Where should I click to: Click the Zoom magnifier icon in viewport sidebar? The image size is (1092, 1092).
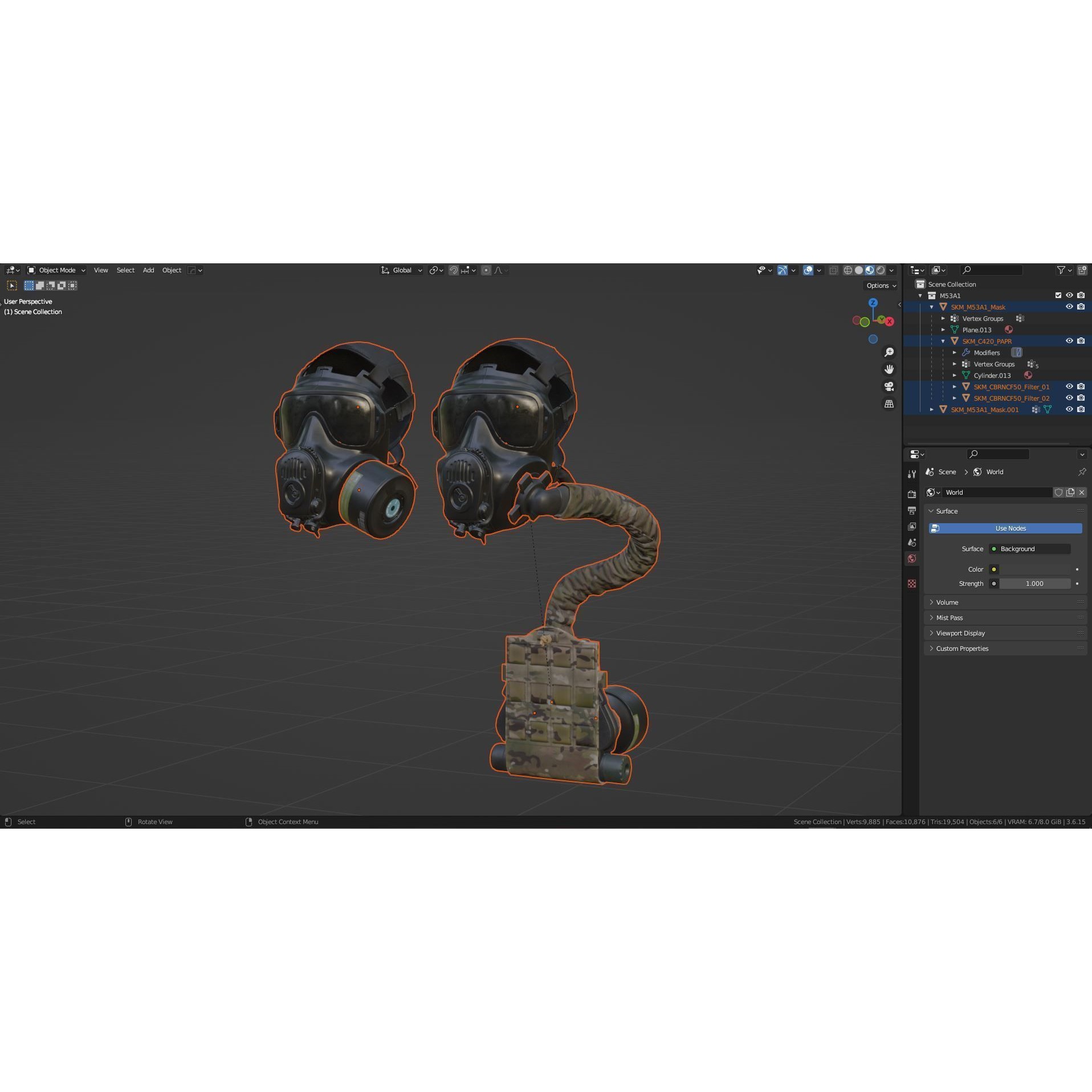(889, 352)
